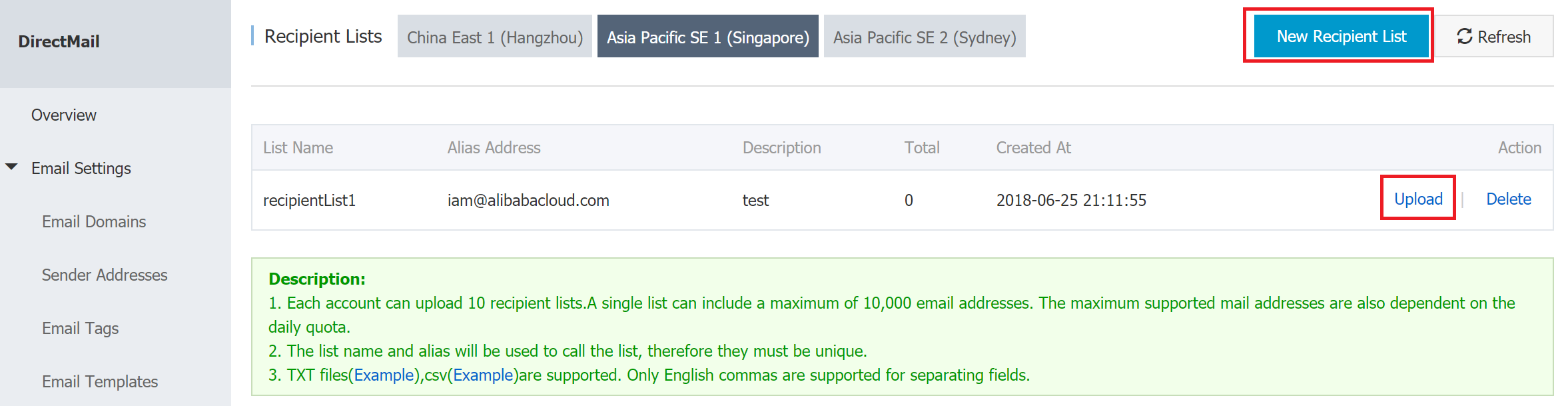
Task: Select the Asia Pacific SE 1 (Singapore) tab
Action: [x=707, y=37]
